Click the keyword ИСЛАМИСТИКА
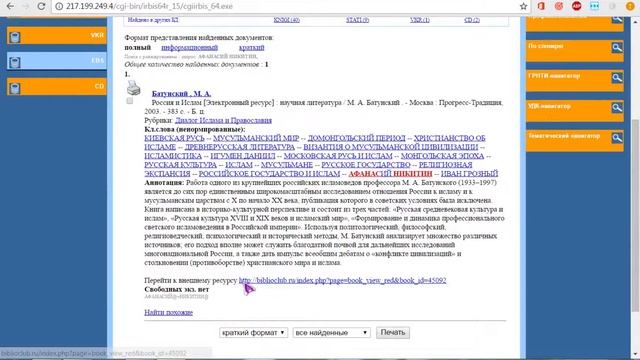Image resolution: width=640 pixels, height=360 pixels. click(x=173, y=156)
